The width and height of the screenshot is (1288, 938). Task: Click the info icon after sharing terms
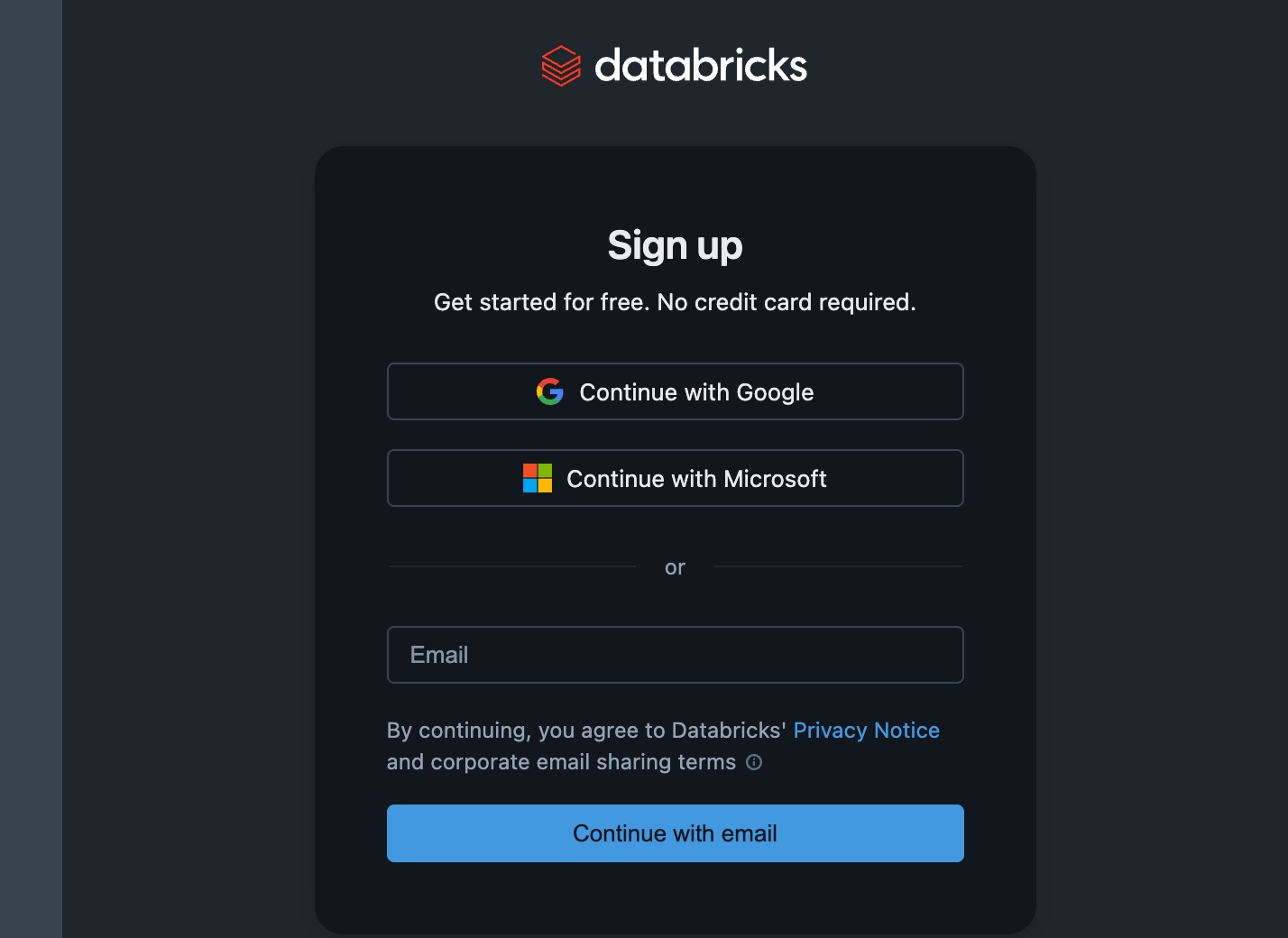[754, 762]
